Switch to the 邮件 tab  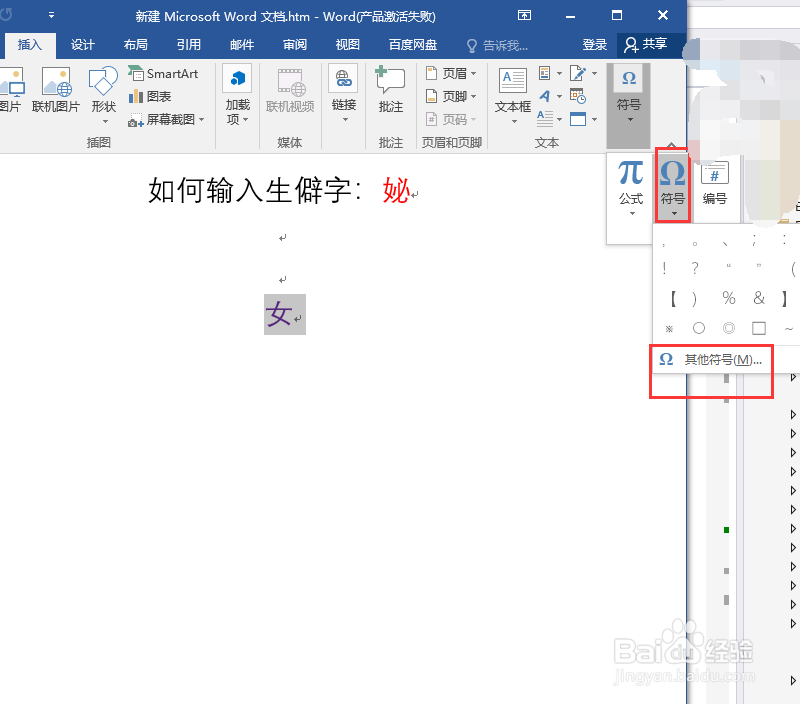(x=242, y=45)
